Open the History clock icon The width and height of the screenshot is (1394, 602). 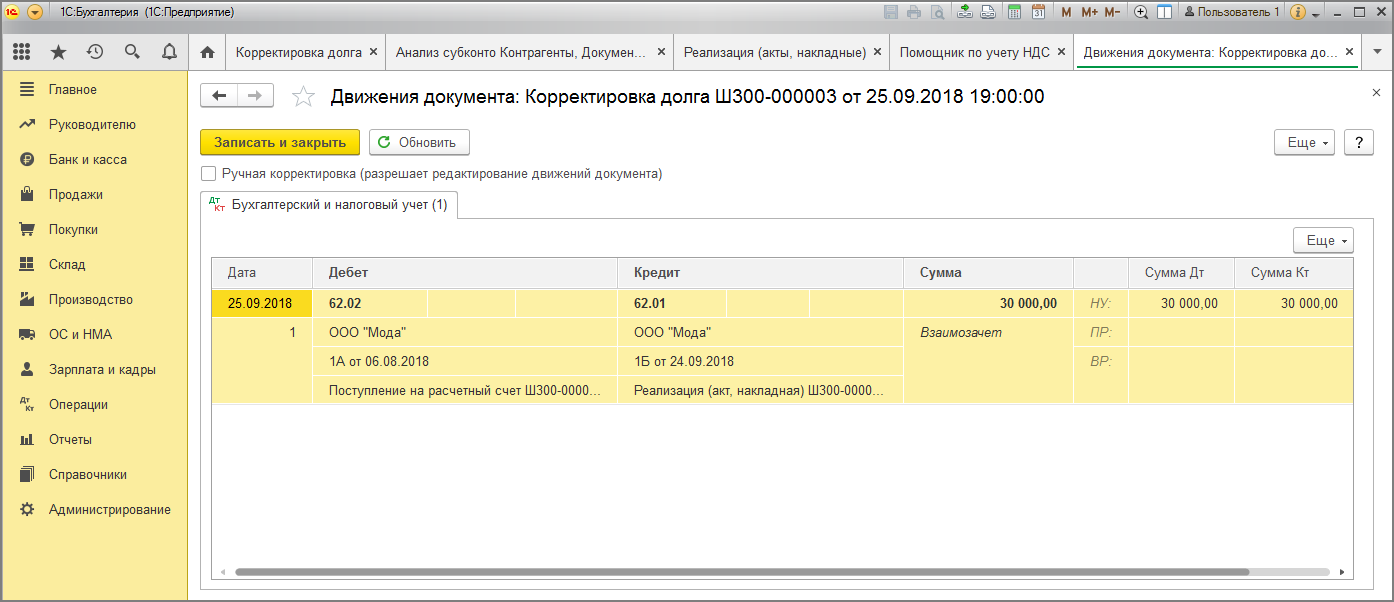[95, 52]
